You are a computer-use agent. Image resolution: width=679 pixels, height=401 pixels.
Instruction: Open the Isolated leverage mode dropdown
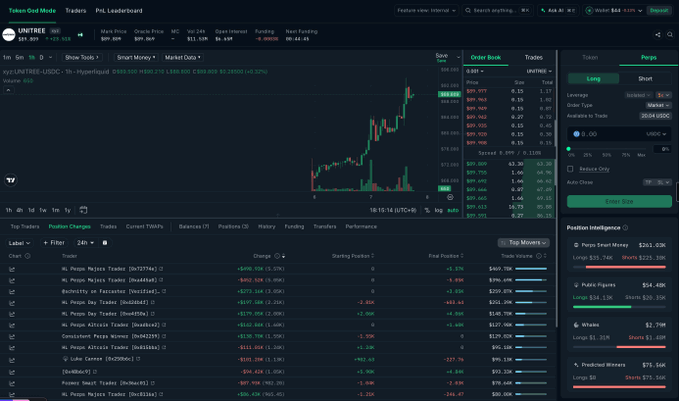point(638,95)
